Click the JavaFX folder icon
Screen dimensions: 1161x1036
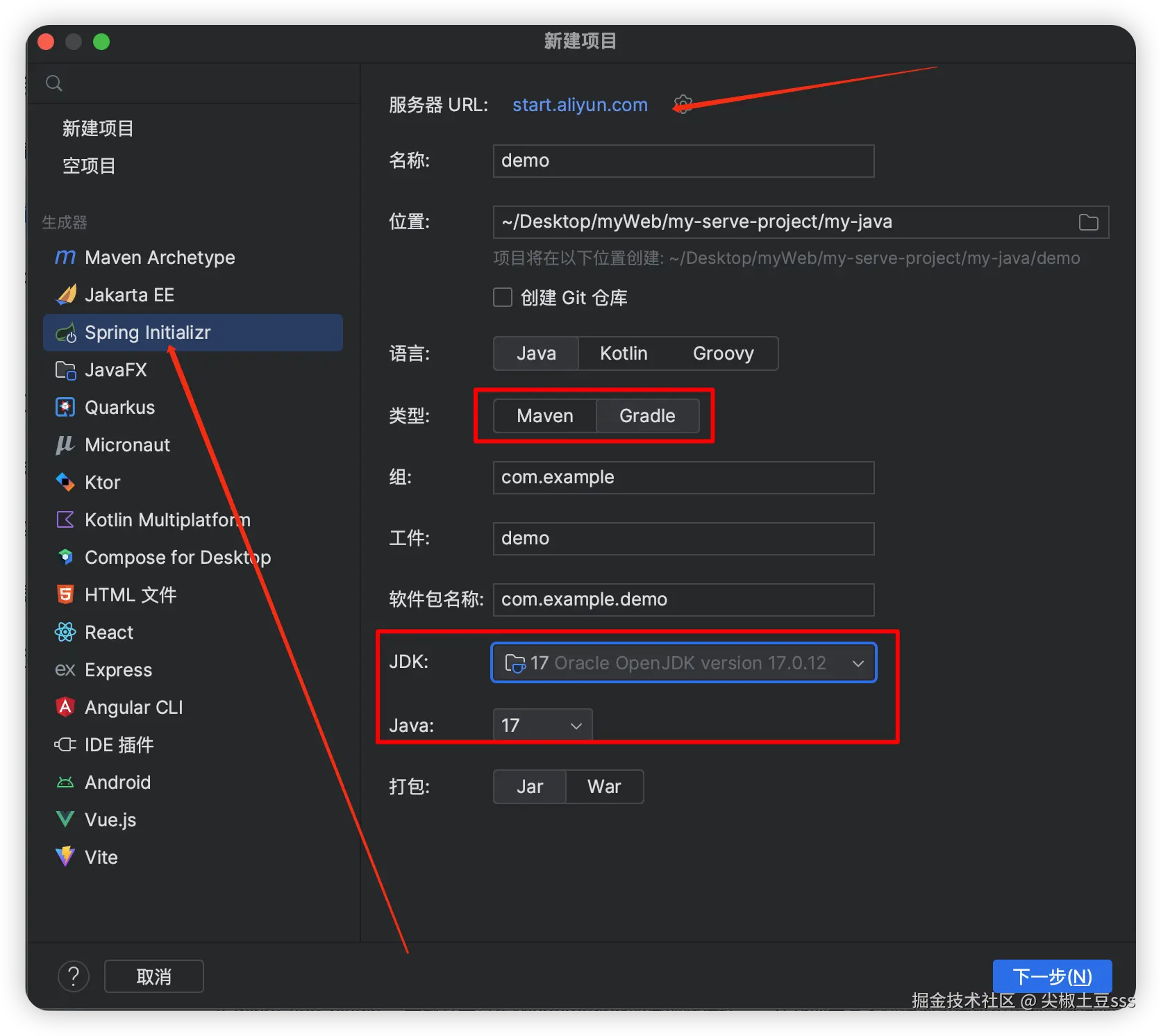pos(65,370)
